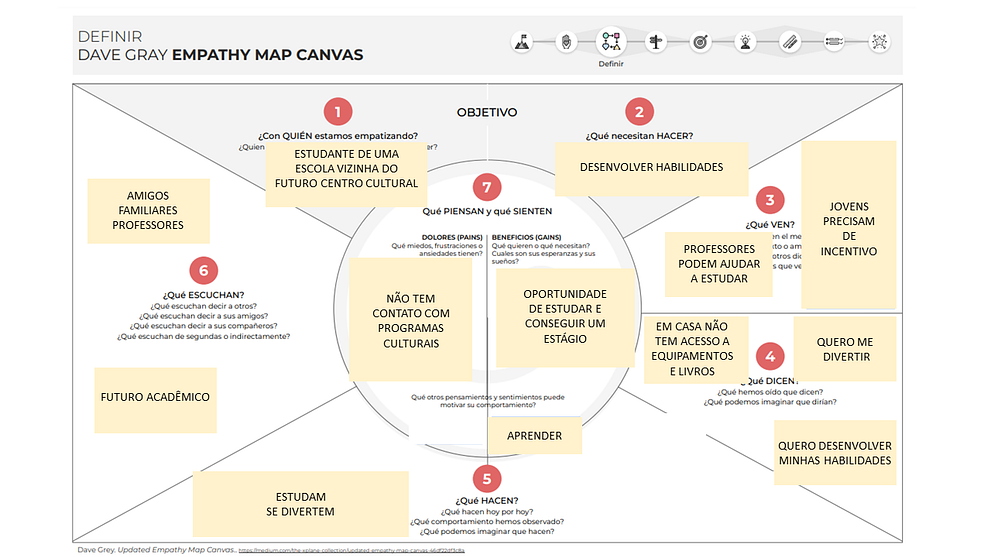Screen dimensions: 991x557
Task: Click '¿Qué podemos imaginar que dirían?' line
Action: pyautogui.click(x=770, y=402)
